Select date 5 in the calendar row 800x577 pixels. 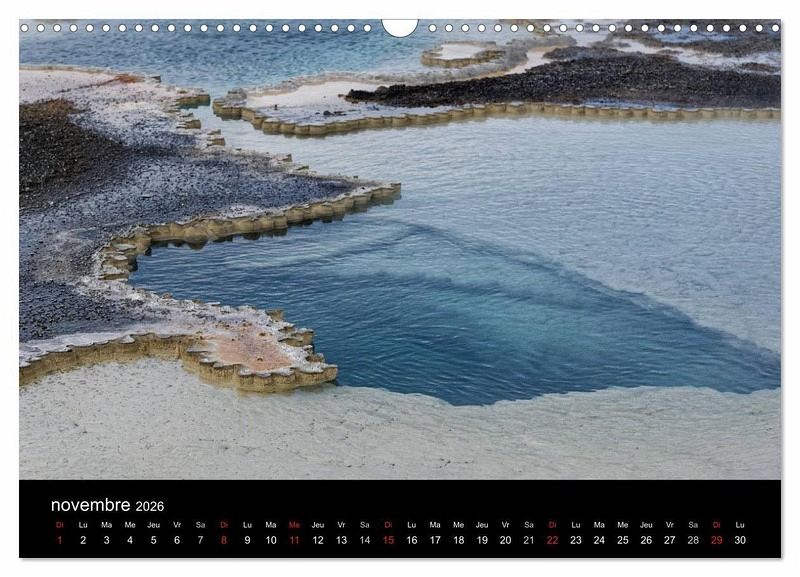point(154,540)
